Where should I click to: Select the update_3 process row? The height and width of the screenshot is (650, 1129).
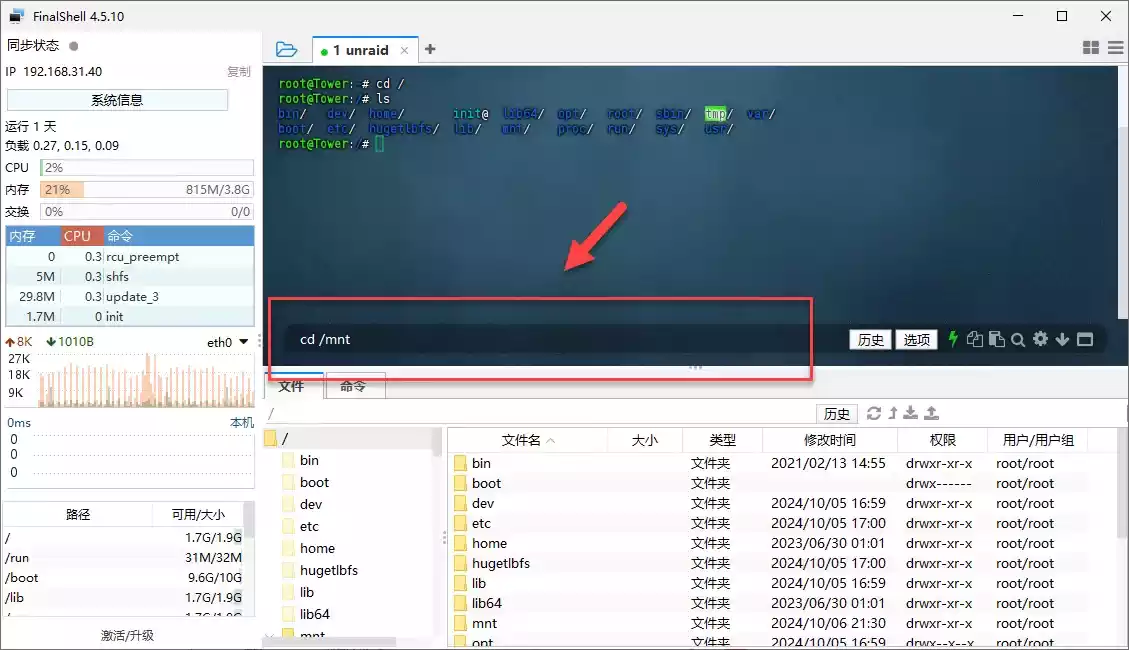[130, 297]
